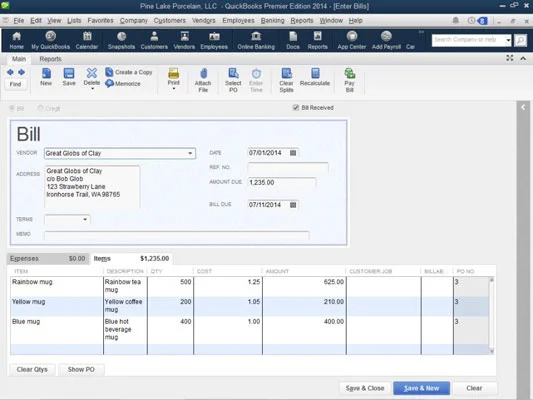Open the Docs icon

pyautogui.click(x=293, y=40)
